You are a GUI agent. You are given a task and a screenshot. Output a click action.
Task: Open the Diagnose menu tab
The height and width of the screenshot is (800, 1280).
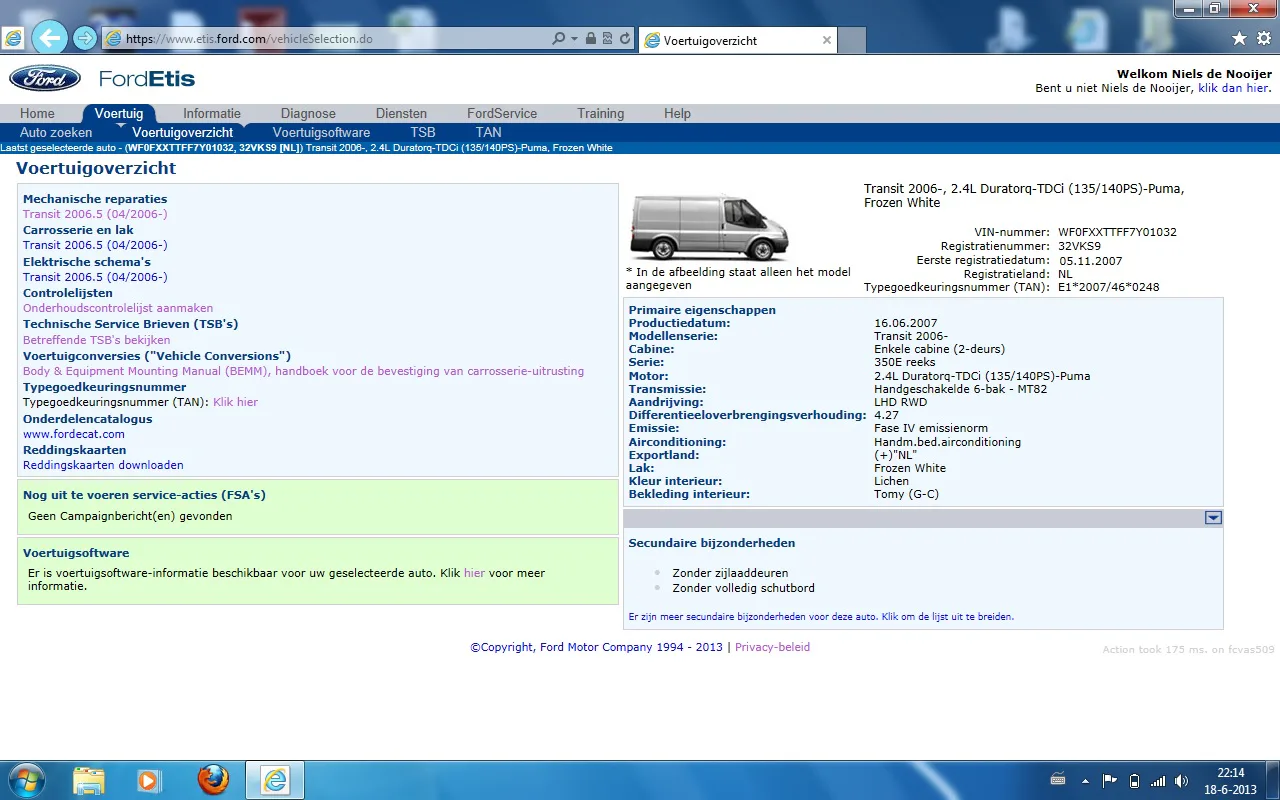[x=308, y=114]
